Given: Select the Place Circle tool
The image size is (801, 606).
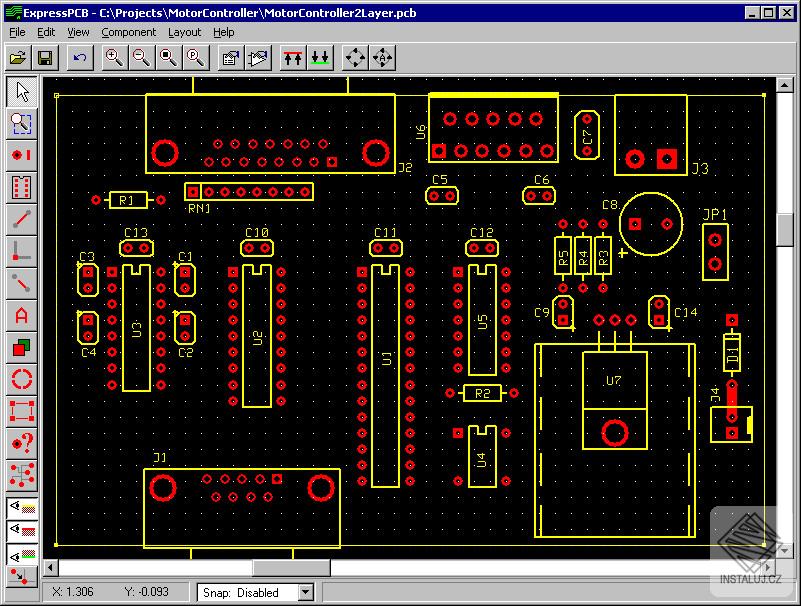Looking at the screenshot, I should [x=21, y=380].
